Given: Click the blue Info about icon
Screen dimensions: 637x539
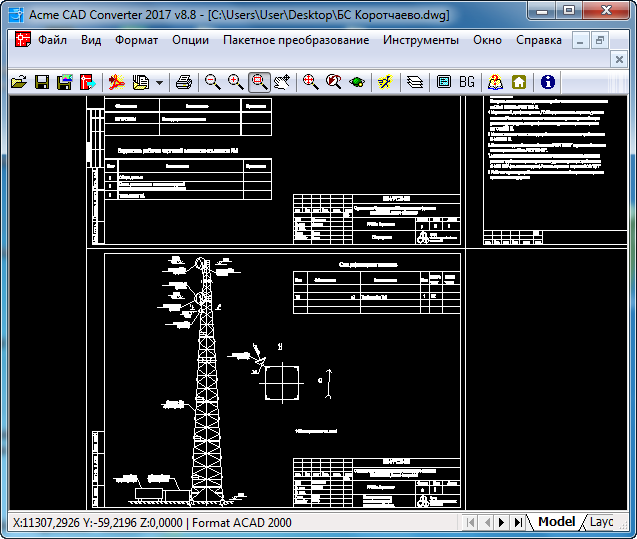Looking at the screenshot, I should click(547, 82).
